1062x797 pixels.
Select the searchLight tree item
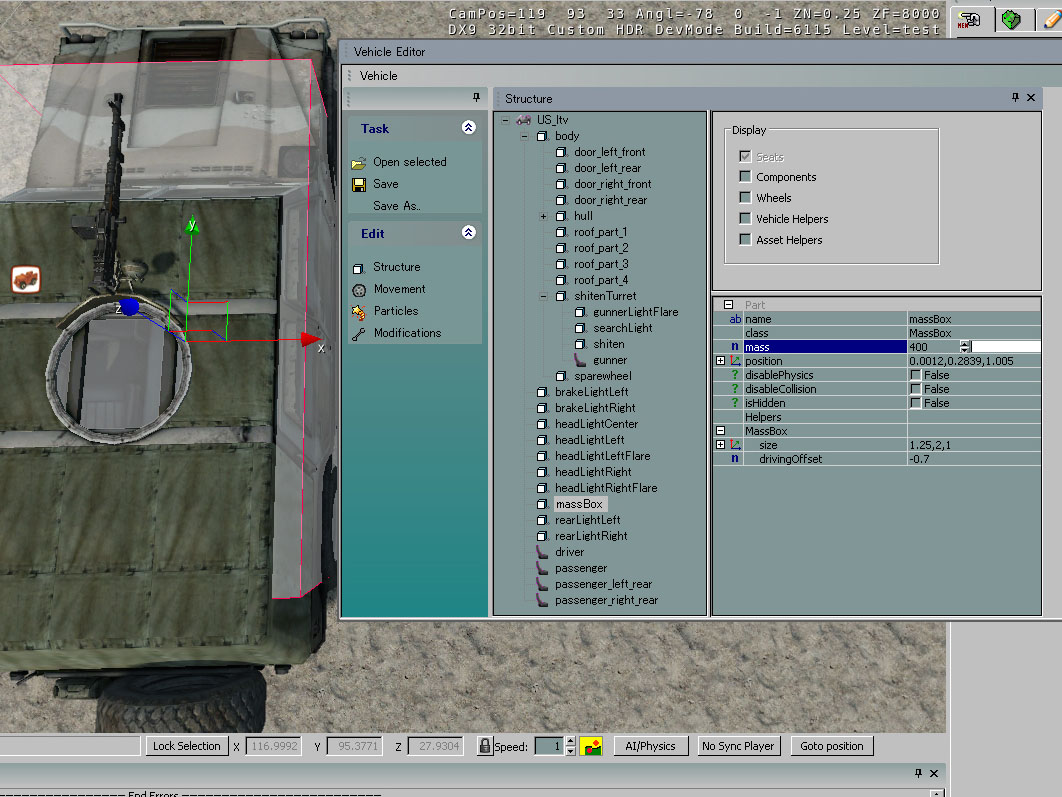click(622, 328)
